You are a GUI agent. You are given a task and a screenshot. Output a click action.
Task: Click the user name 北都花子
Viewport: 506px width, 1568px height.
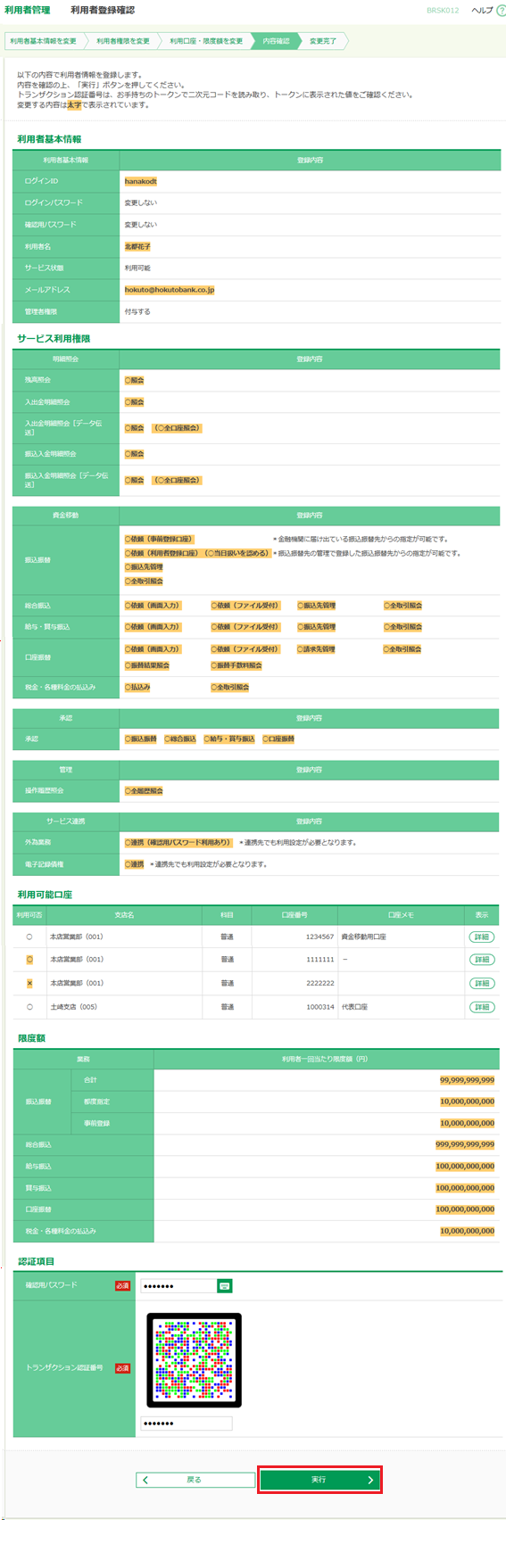tap(137, 246)
